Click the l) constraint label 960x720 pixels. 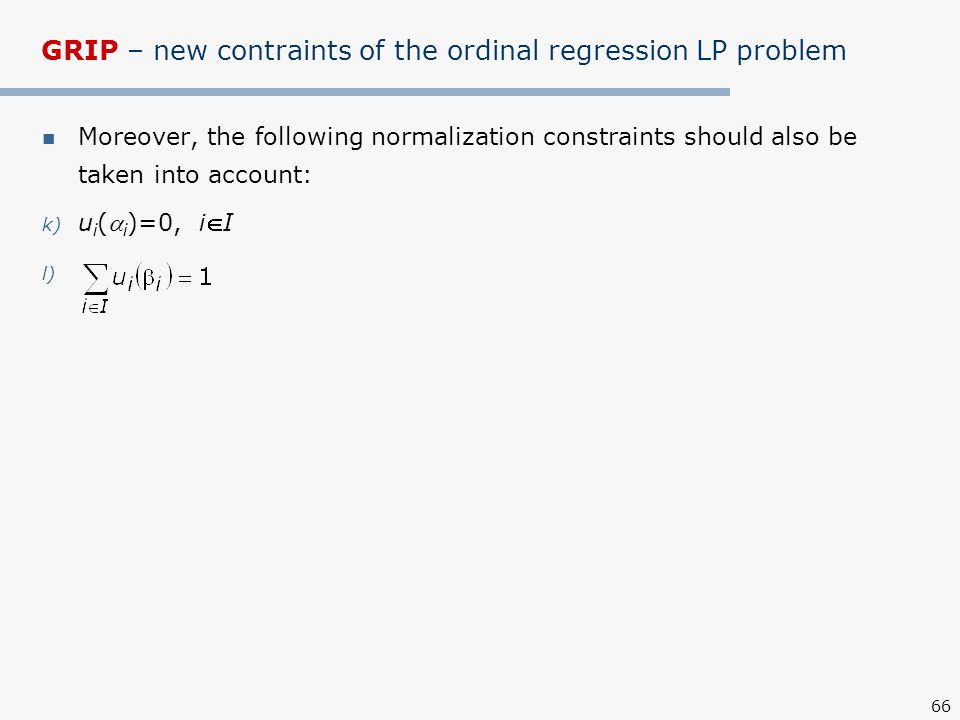point(48,274)
